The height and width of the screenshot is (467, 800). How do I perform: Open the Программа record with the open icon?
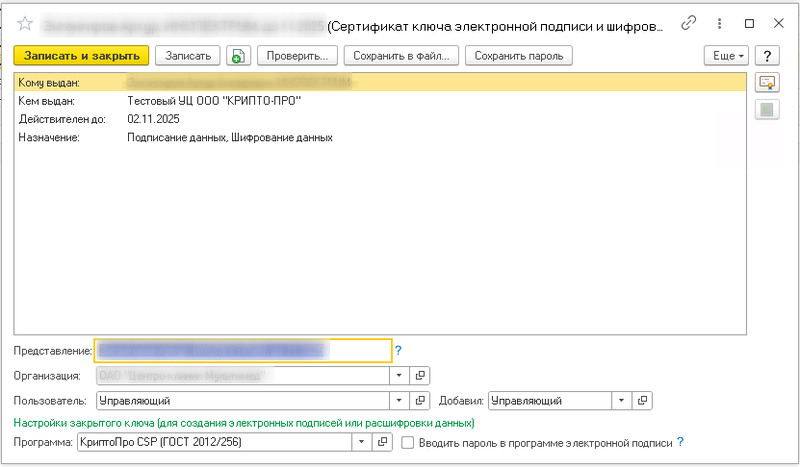point(382,442)
